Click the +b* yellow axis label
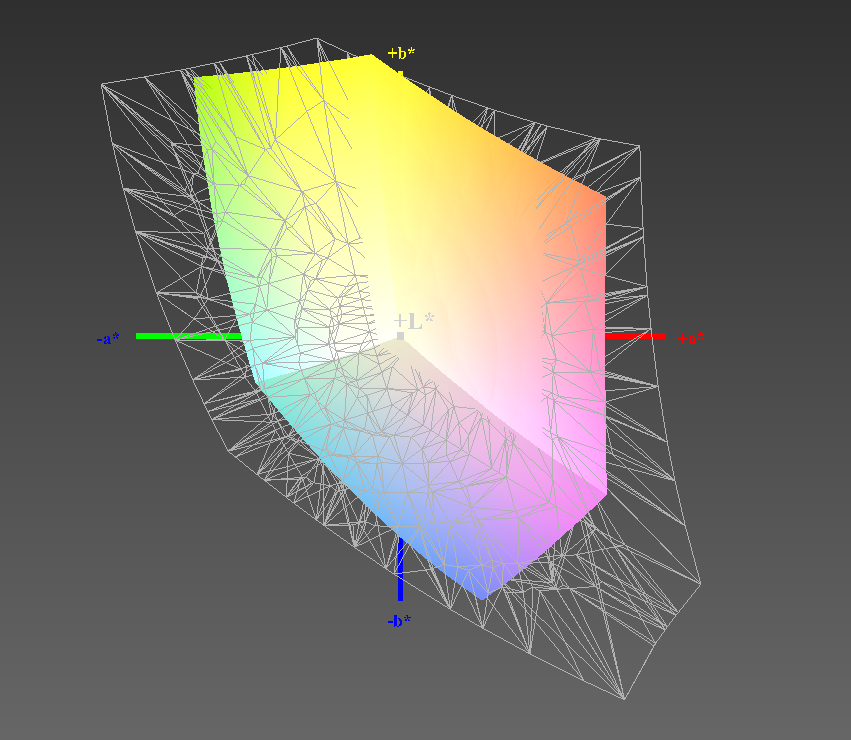851x740 pixels. coord(401,53)
